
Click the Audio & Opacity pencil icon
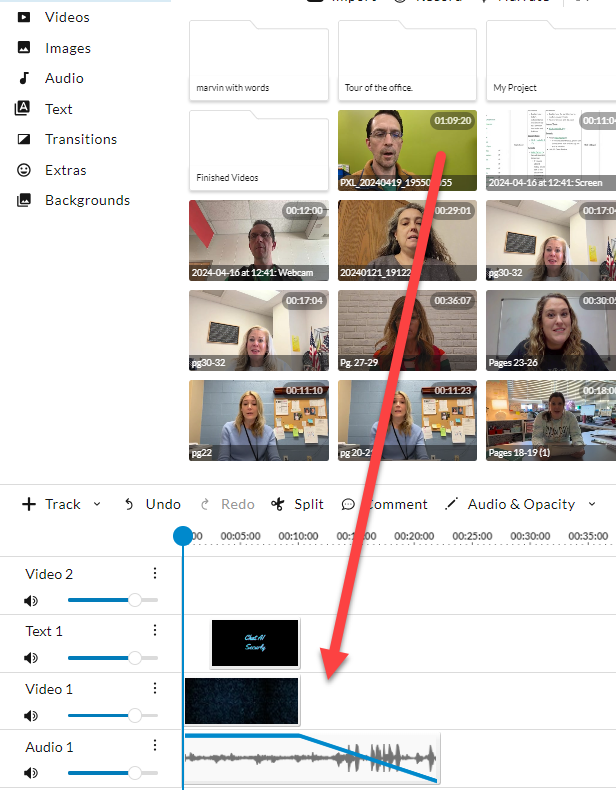click(452, 504)
